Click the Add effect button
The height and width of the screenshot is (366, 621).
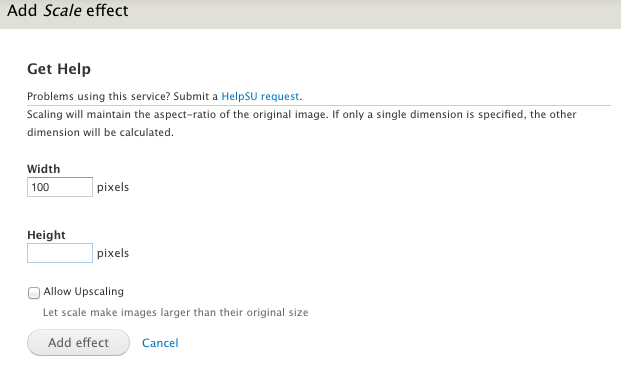[x=78, y=343]
